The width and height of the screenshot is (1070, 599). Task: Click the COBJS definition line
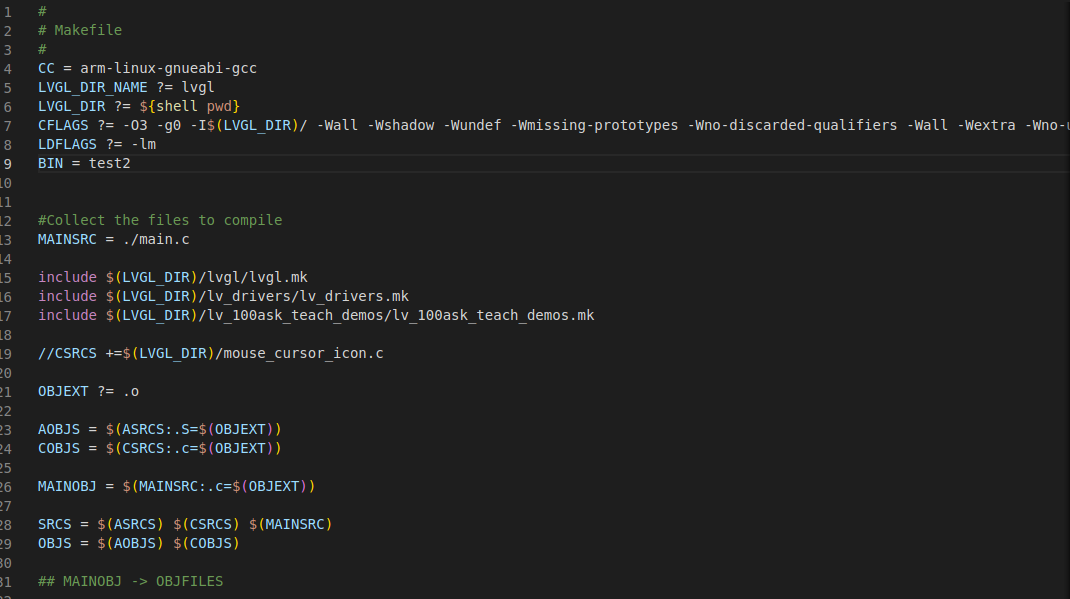point(160,448)
